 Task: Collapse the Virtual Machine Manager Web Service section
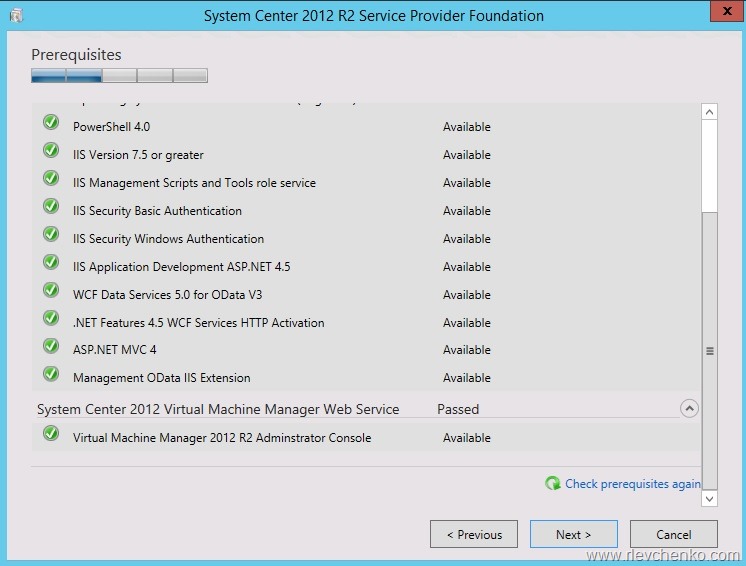click(x=688, y=408)
